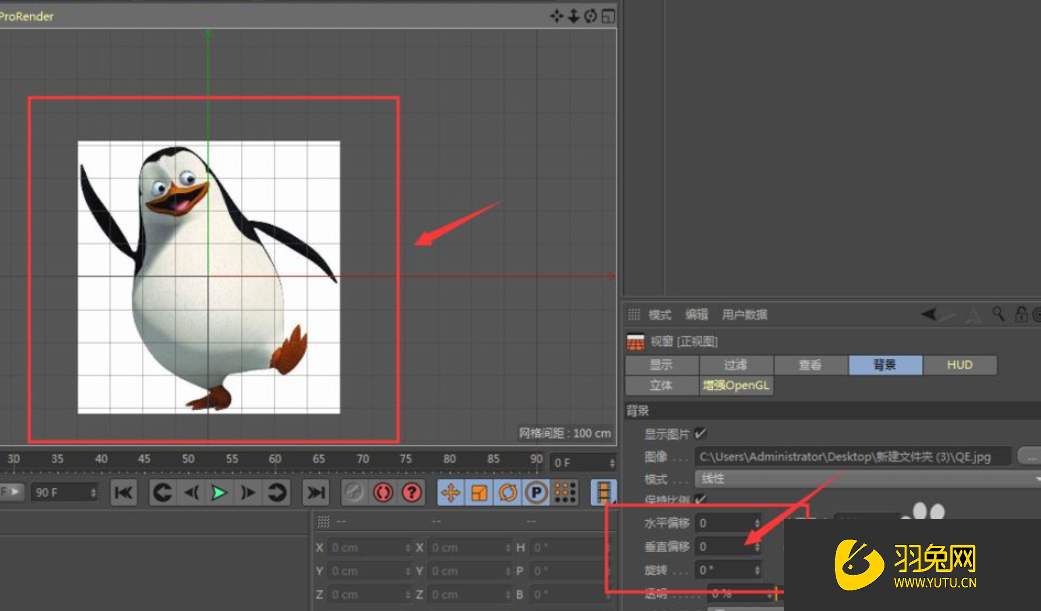Click the viewport zoom camera icon

coord(573,16)
